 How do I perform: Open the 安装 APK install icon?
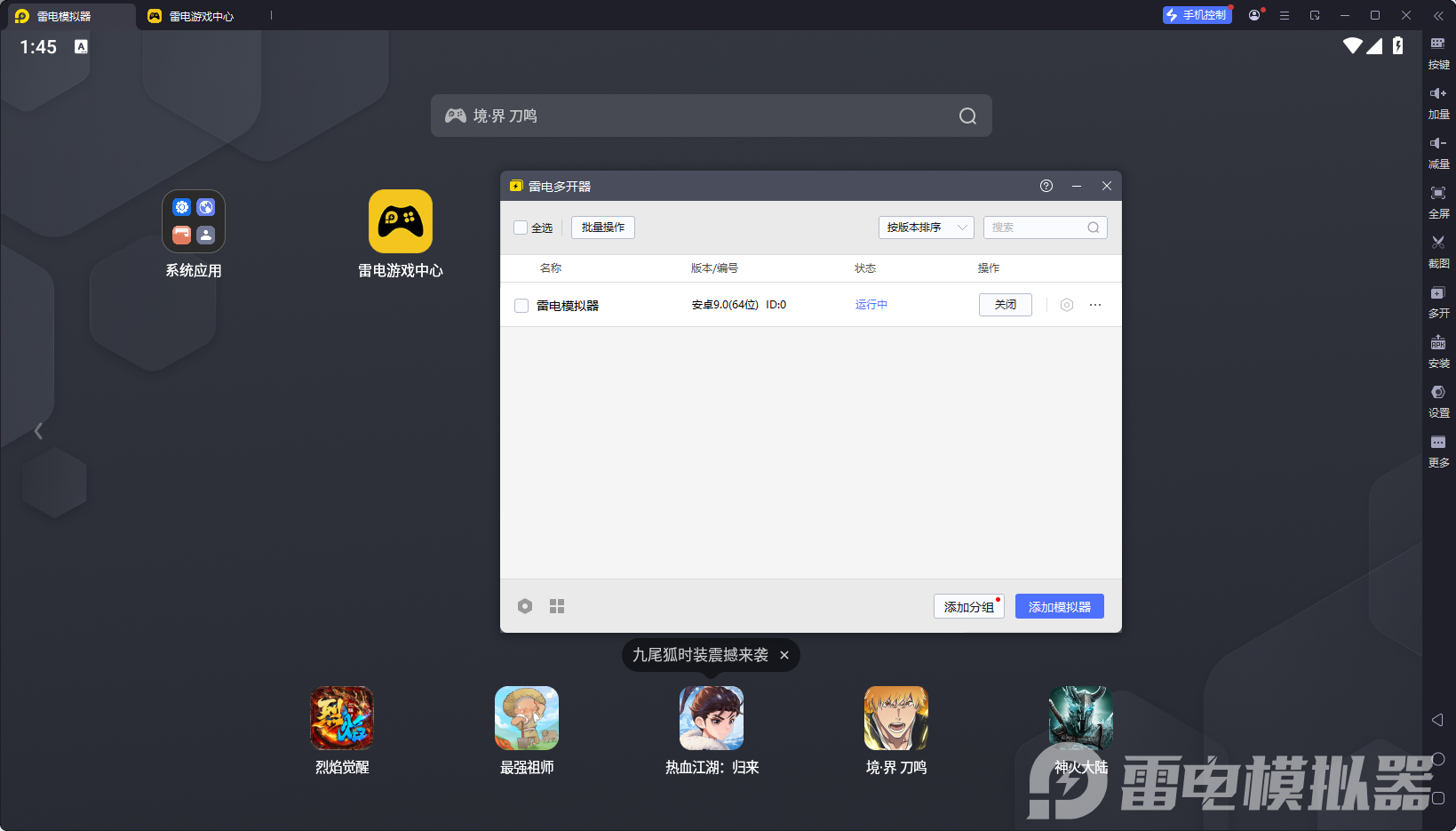[x=1437, y=343]
